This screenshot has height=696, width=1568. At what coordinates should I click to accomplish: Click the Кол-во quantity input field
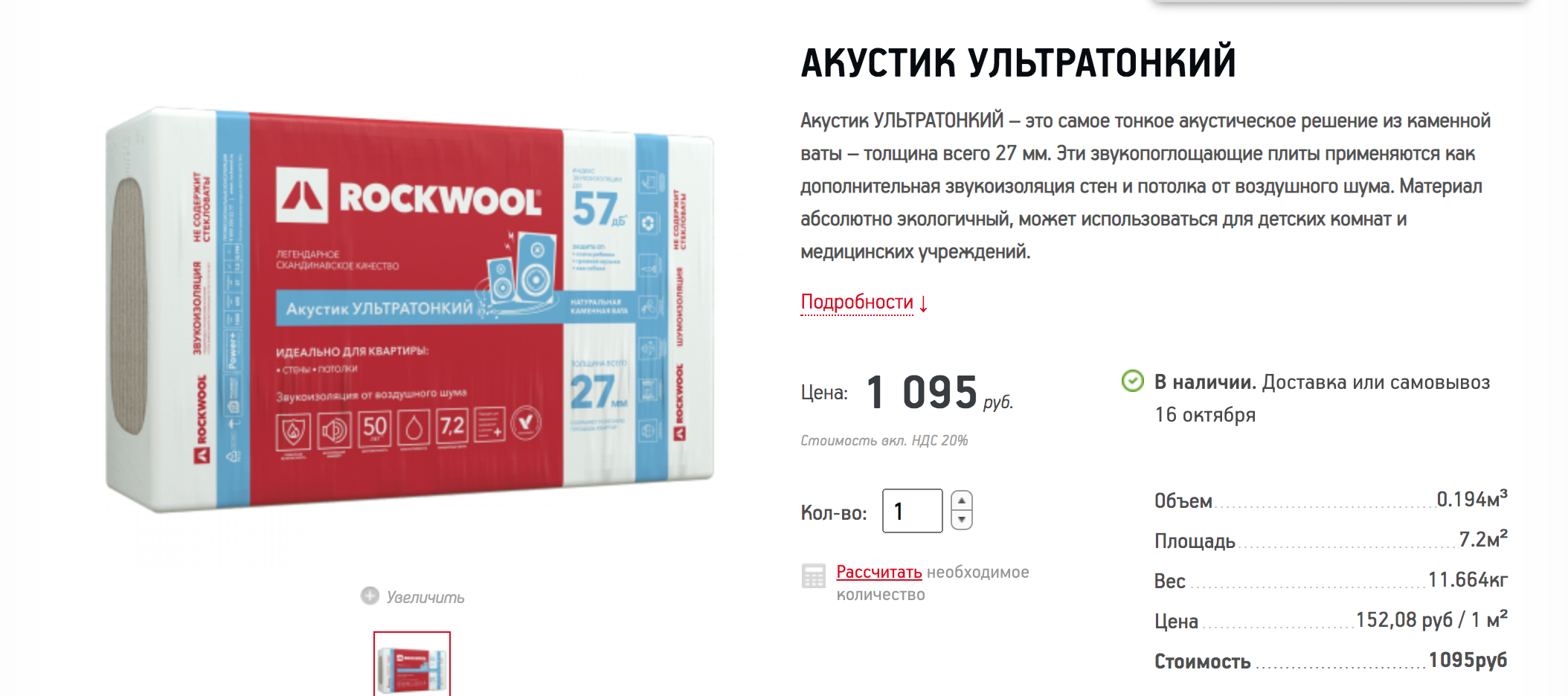click(912, 511)
